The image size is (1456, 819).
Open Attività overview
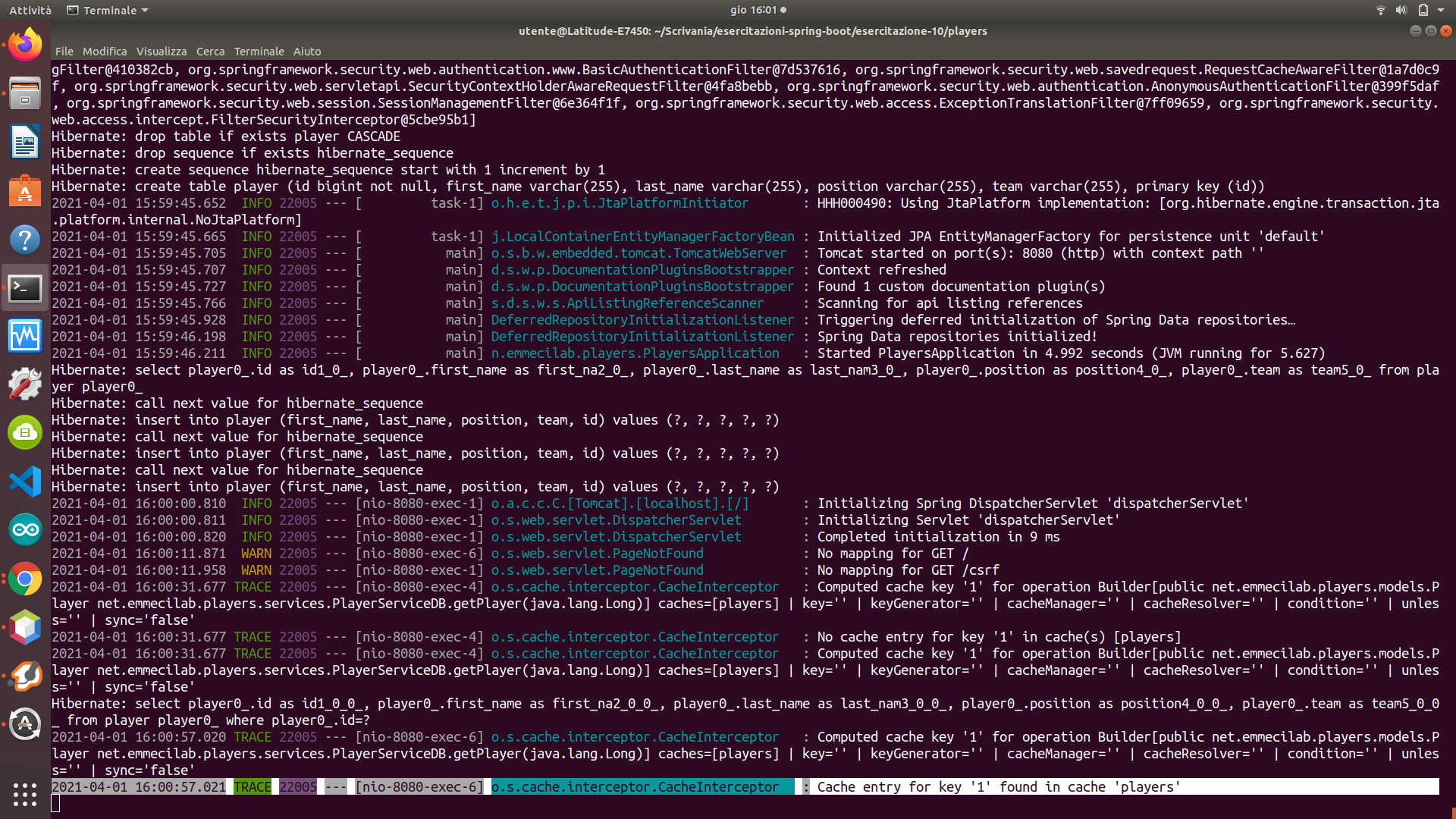pos(30,10)
